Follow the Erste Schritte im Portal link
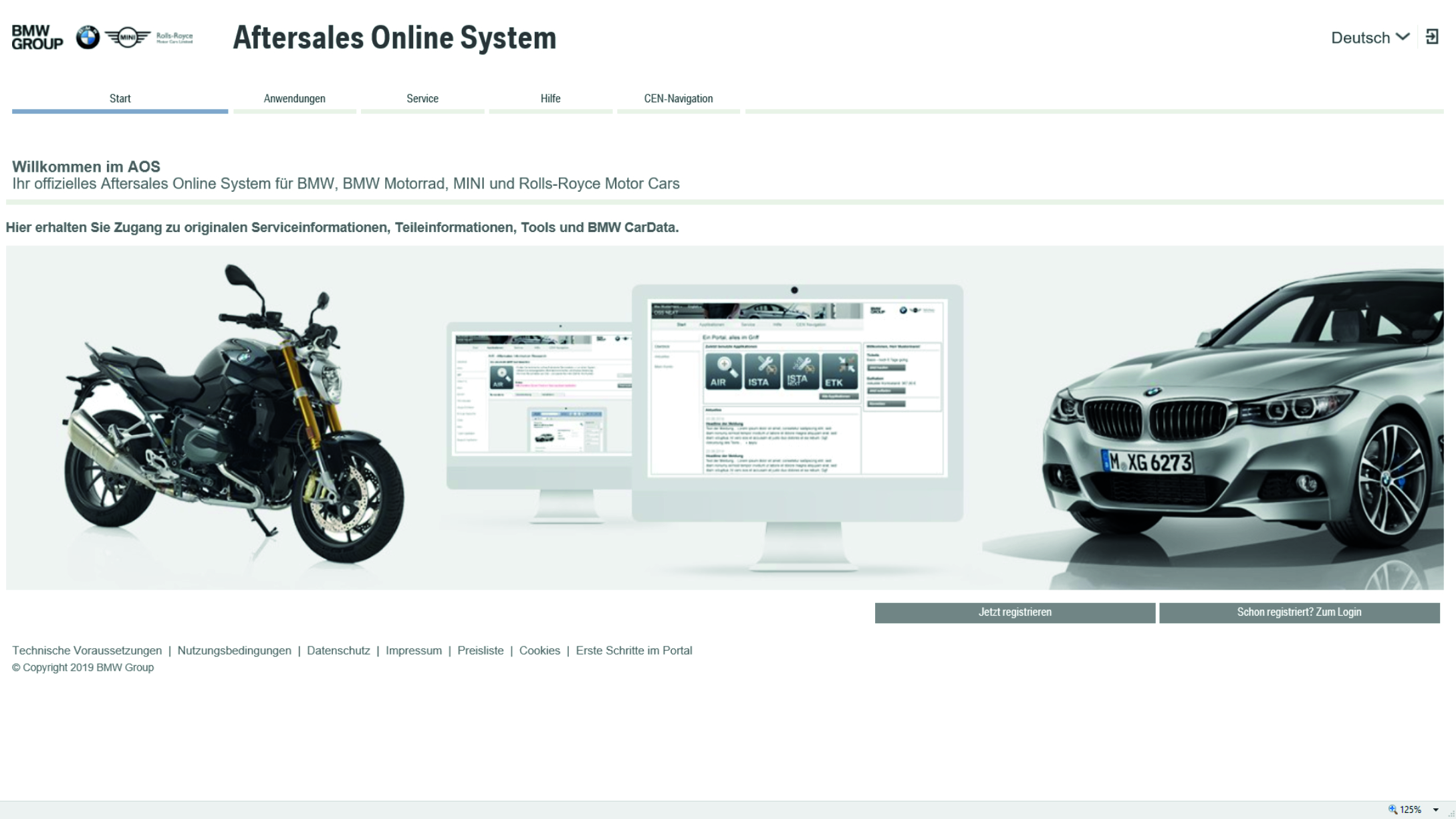Viewport: 1456px width, 819px height. [x=633, y=651]
